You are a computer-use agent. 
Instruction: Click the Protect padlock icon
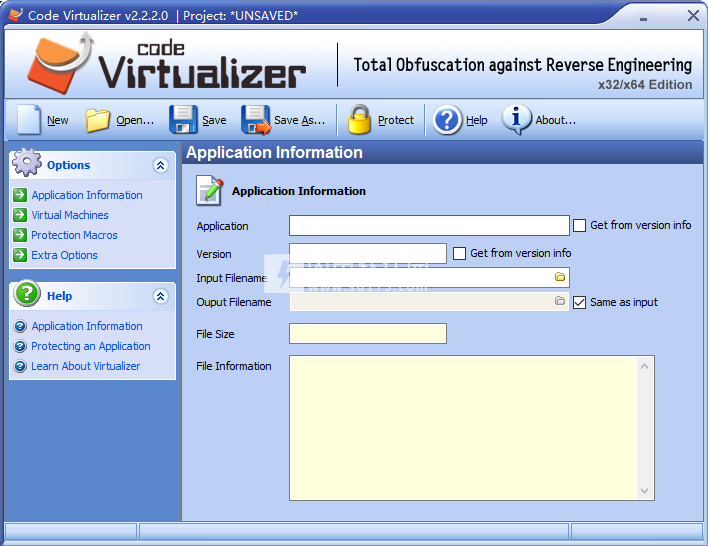(x=359, y=120)
